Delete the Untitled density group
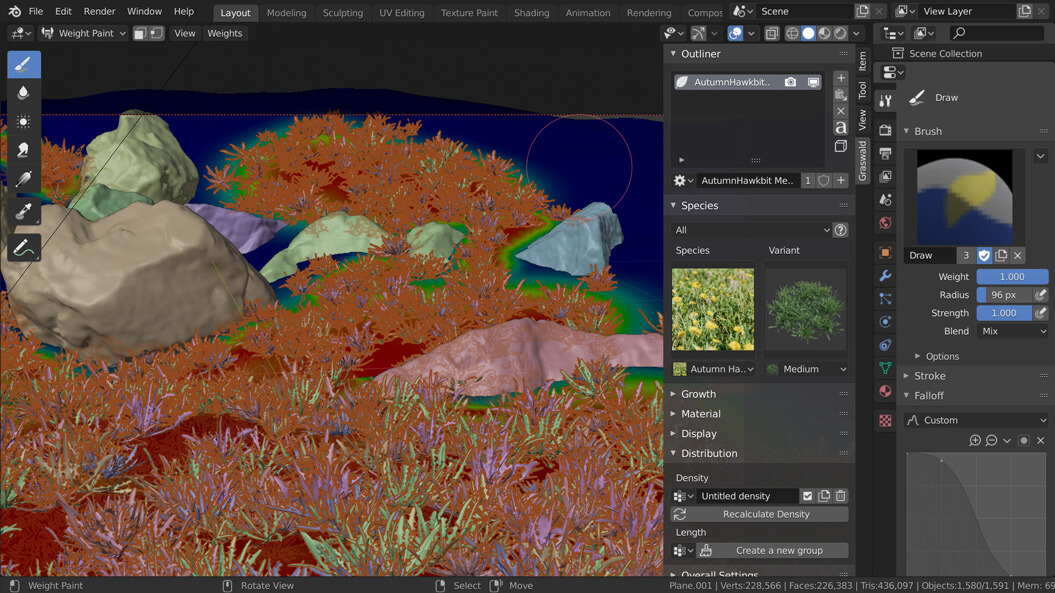The image size is (1055, 593). click(841, 496)
